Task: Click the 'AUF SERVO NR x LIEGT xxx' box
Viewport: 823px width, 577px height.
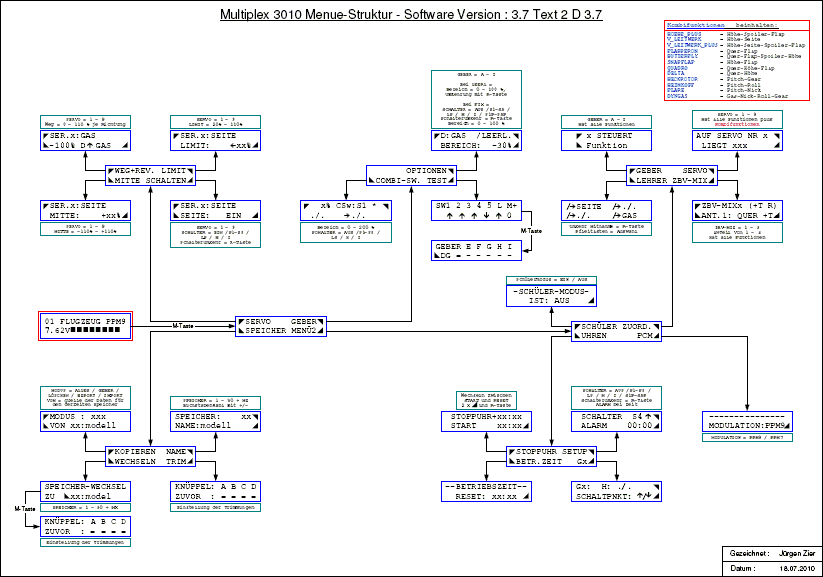Action: click(x=737, y=140)
